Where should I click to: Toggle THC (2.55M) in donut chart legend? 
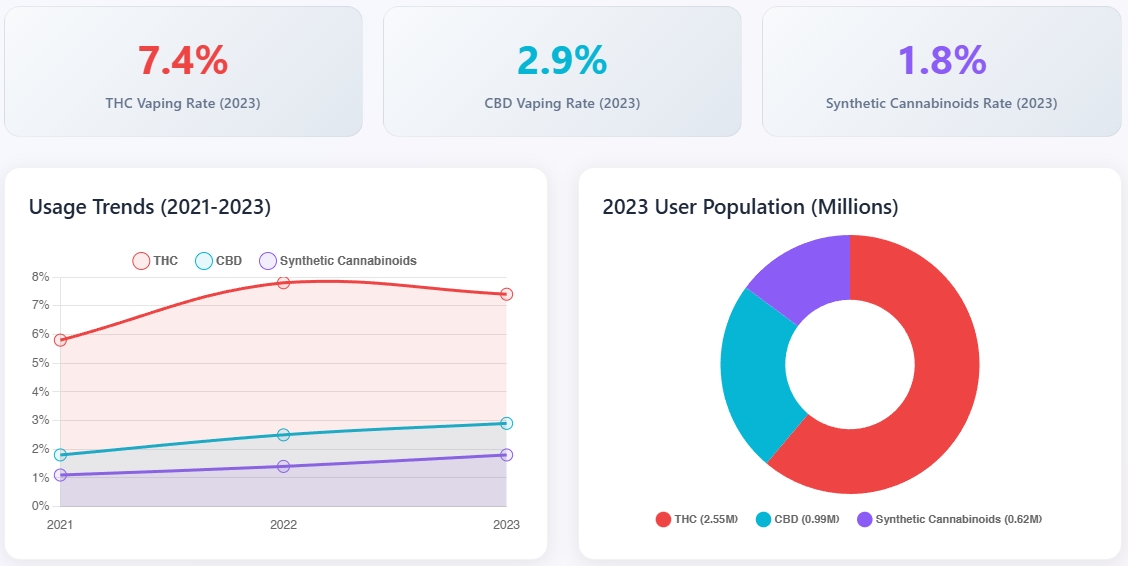click(x=697, y=519)
